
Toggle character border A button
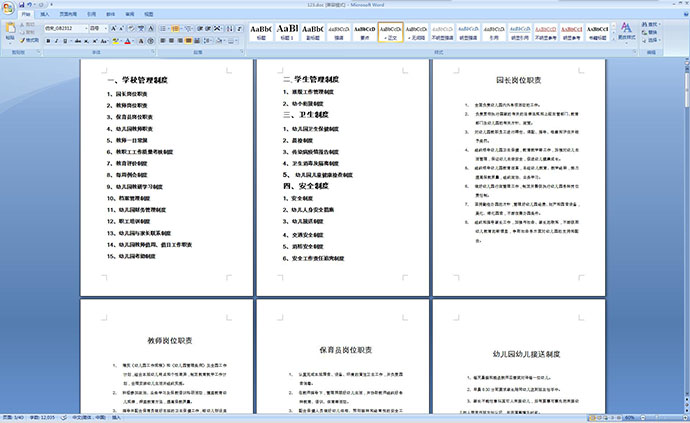(x=150, y=28)
